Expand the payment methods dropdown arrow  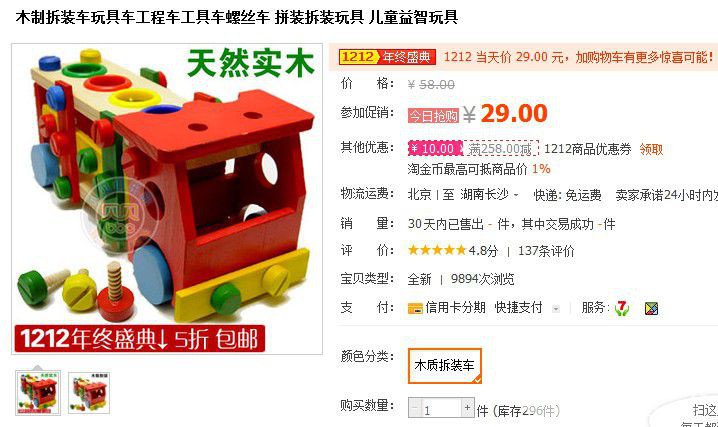556,309
